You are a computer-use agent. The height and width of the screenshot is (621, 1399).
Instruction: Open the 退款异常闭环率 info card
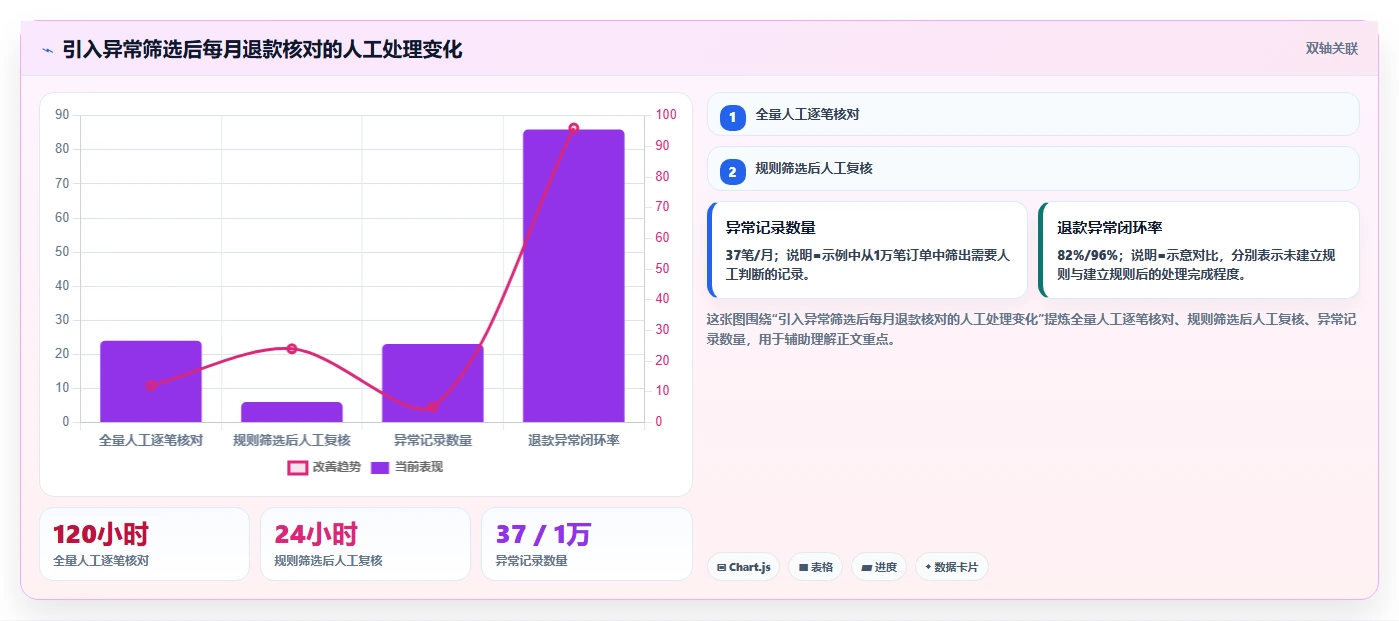(1199, 250)
